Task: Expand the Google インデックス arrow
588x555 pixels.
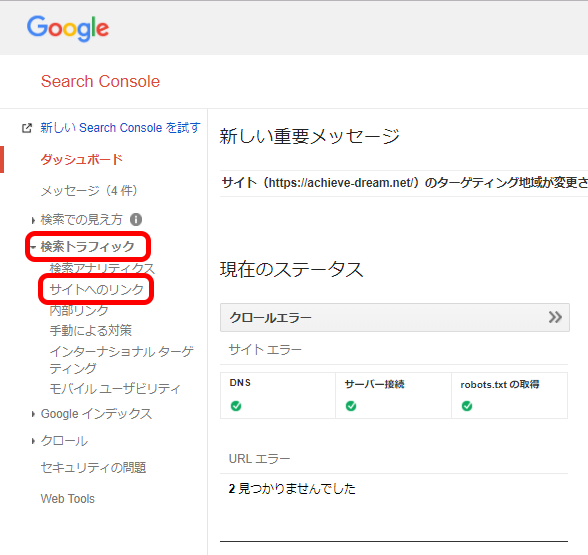Action: click(33, 414)
